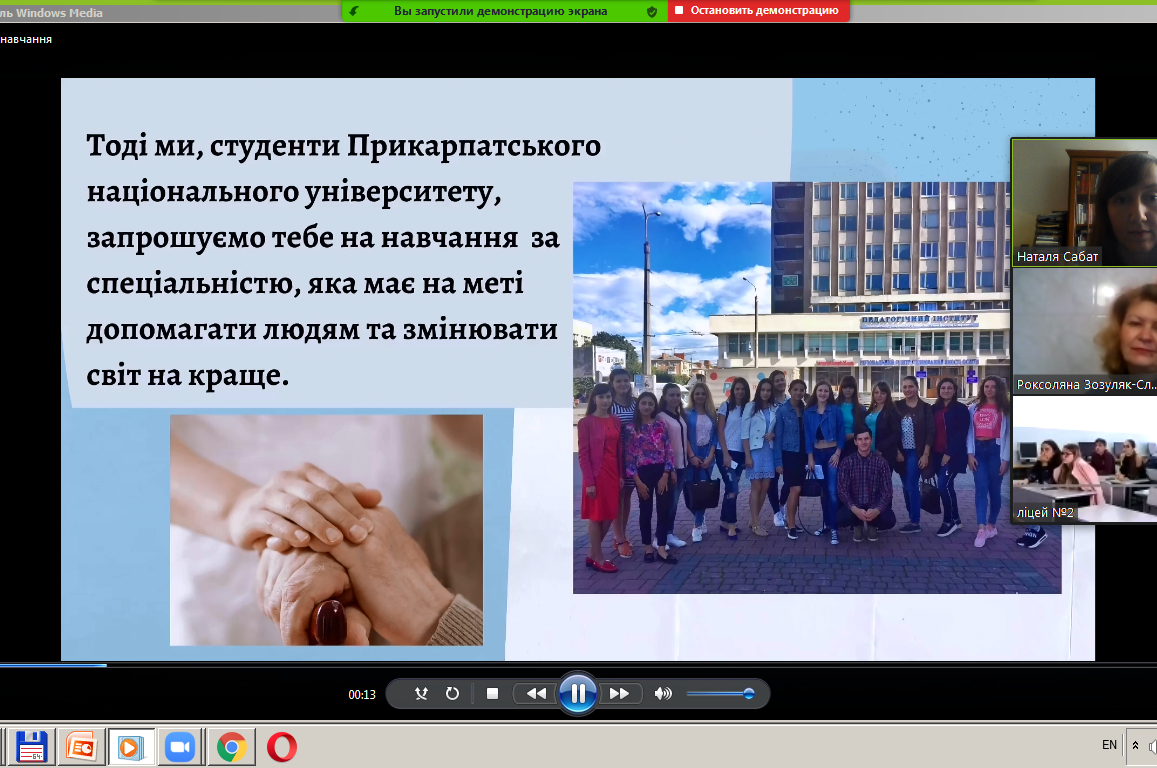Toggle shuffle mode in the player

[x=421, y=693]
